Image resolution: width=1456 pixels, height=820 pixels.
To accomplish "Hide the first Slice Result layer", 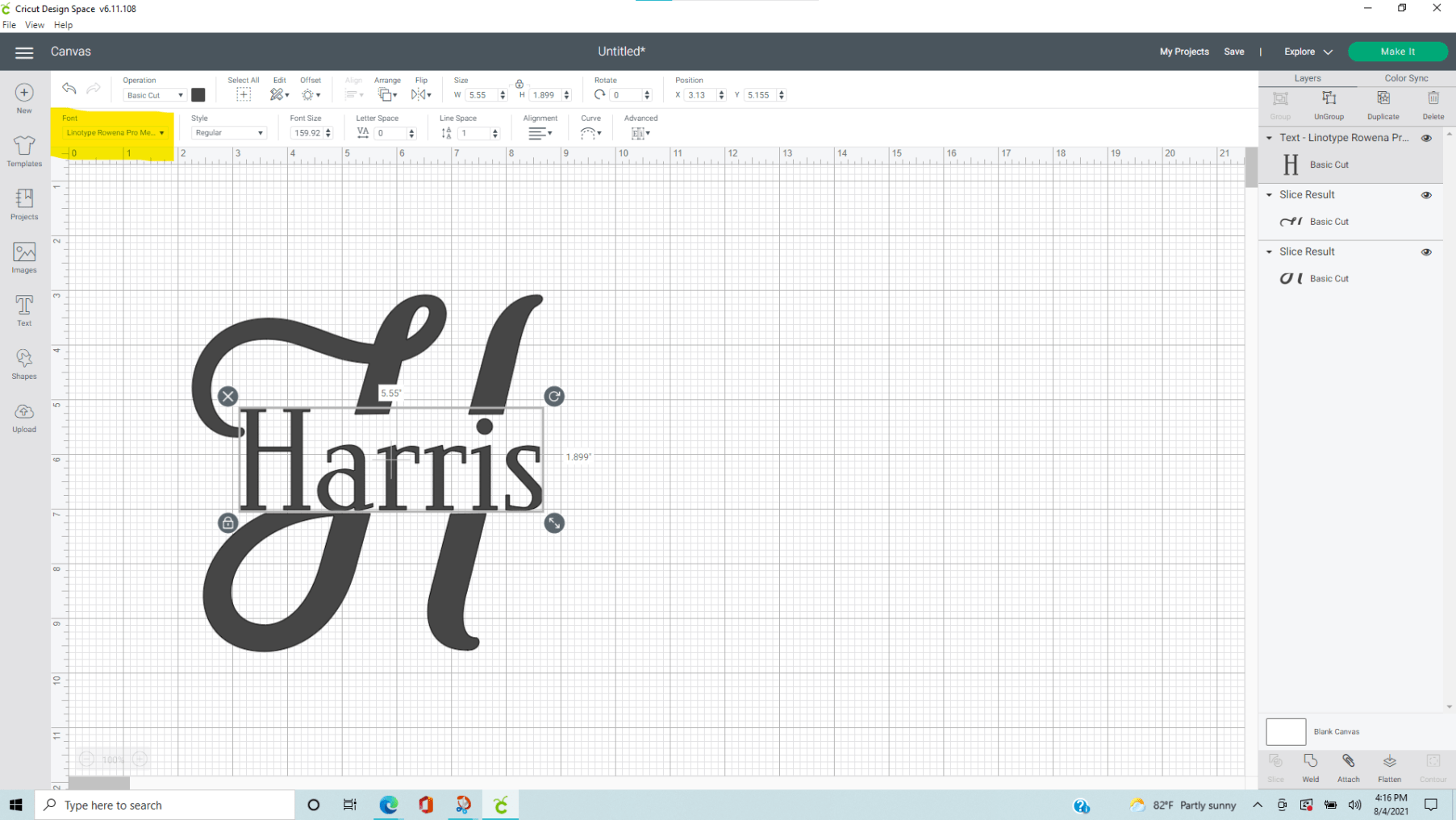I will tap(1426, 194).
